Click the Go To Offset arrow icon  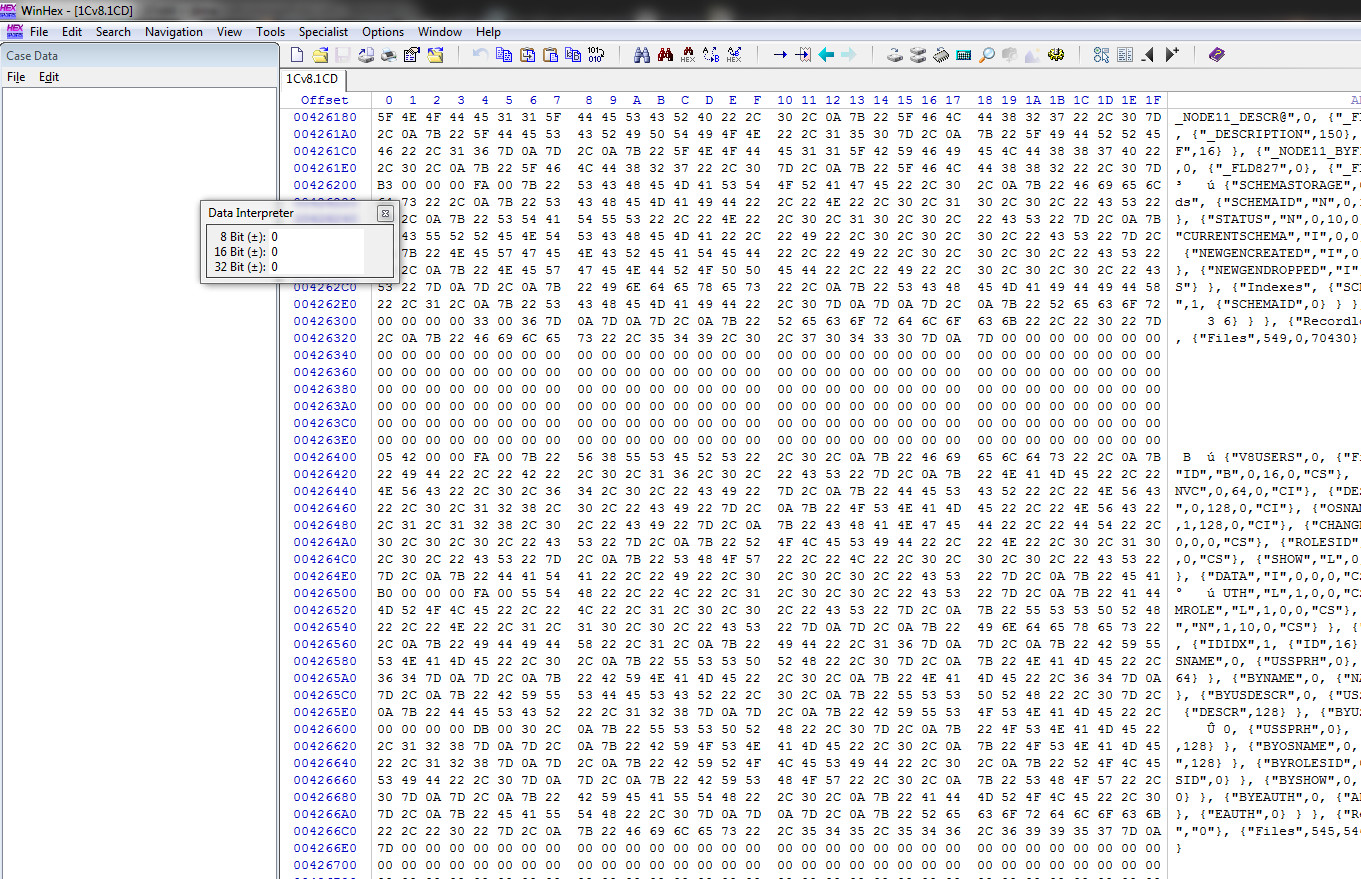780,55
